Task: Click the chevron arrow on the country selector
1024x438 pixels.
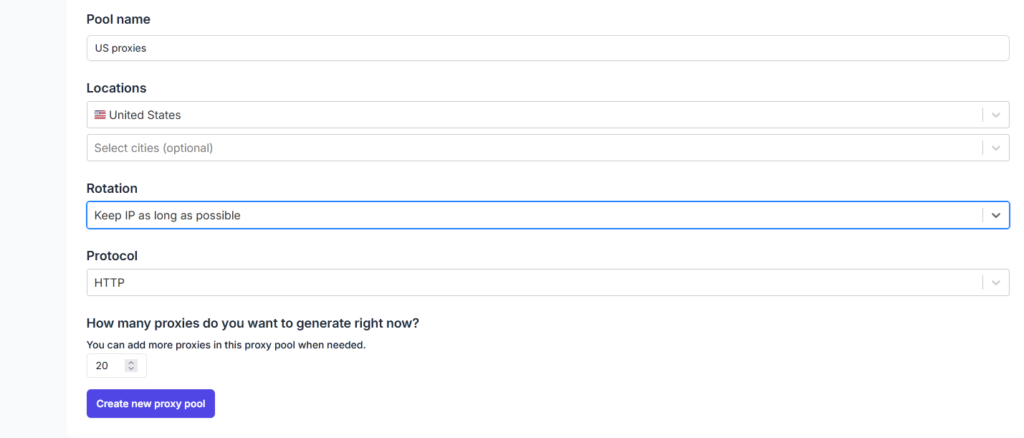Action: coord(995,115)
